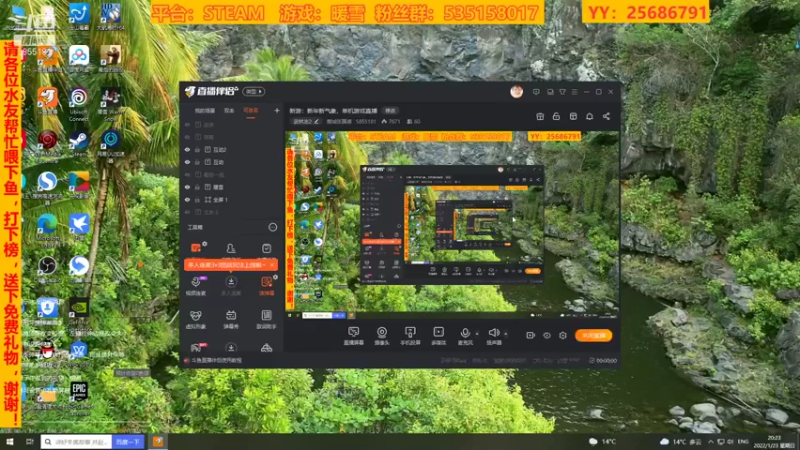Open the first orange toolbox tool
The image size is (800, 450).
click(196, 247)
